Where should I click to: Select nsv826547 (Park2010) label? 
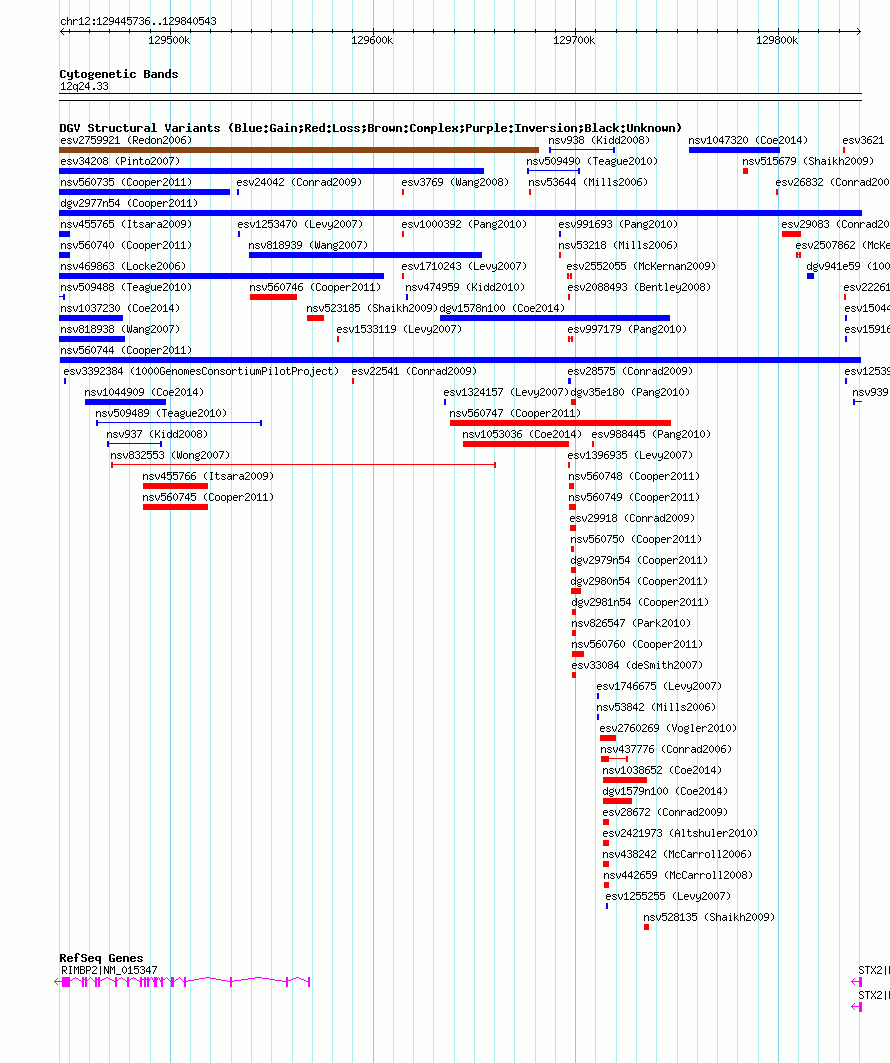point(631,624)
